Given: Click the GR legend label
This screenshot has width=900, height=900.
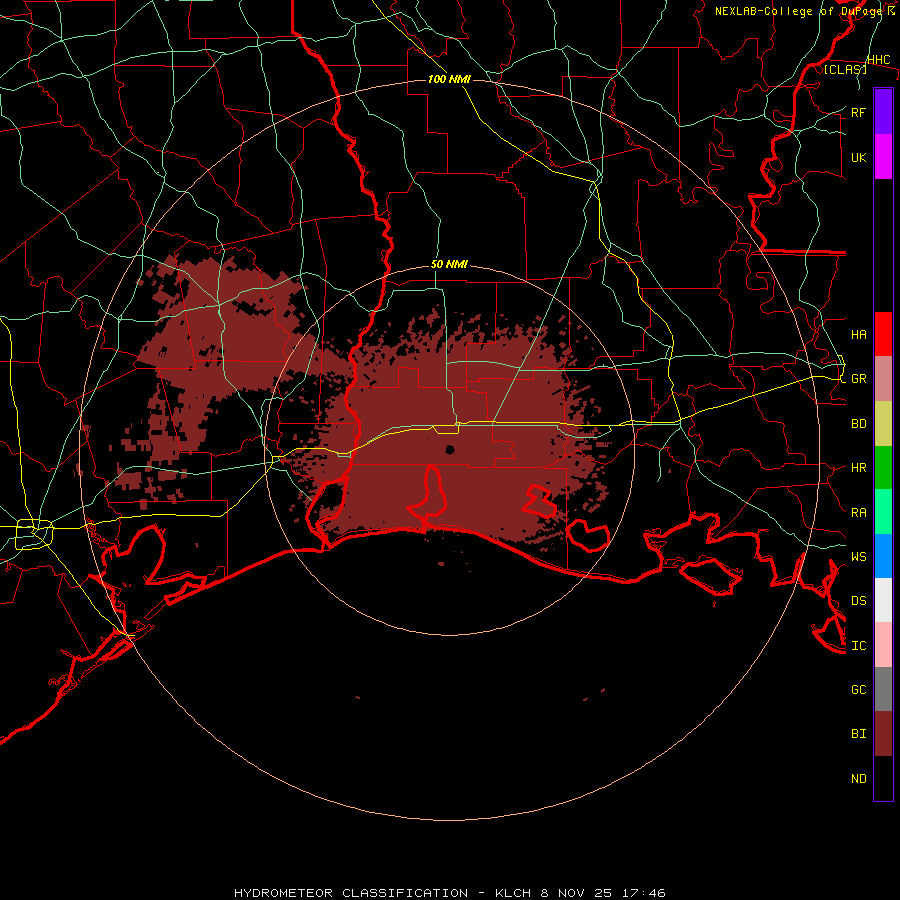Looking at the screenshot, I should tap(858, 379).
